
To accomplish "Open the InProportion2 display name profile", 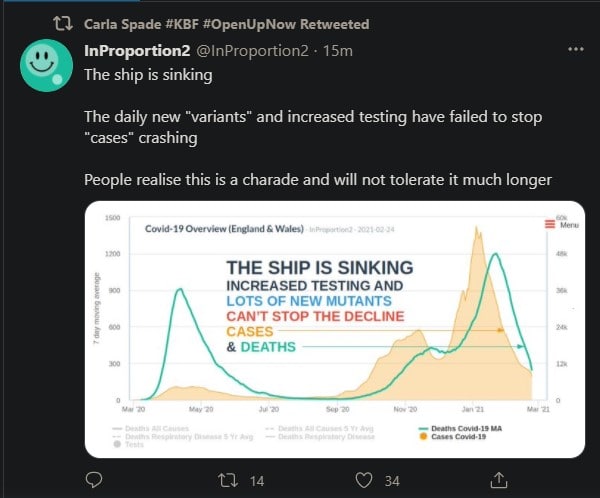I will (x=137, y=51).
